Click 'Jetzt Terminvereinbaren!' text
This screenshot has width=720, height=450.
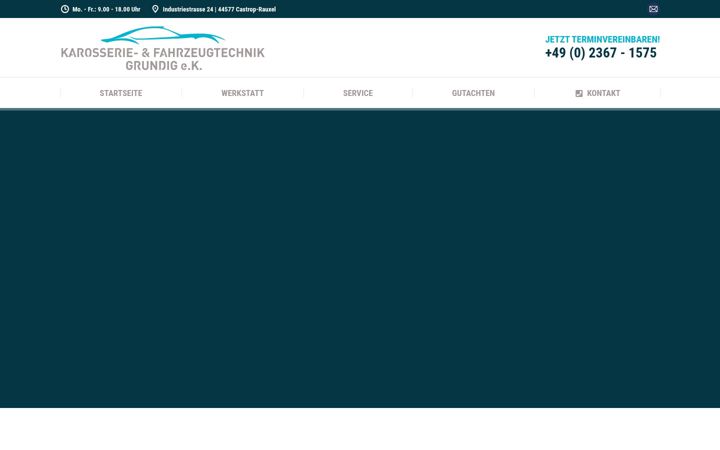pos(602,39)
